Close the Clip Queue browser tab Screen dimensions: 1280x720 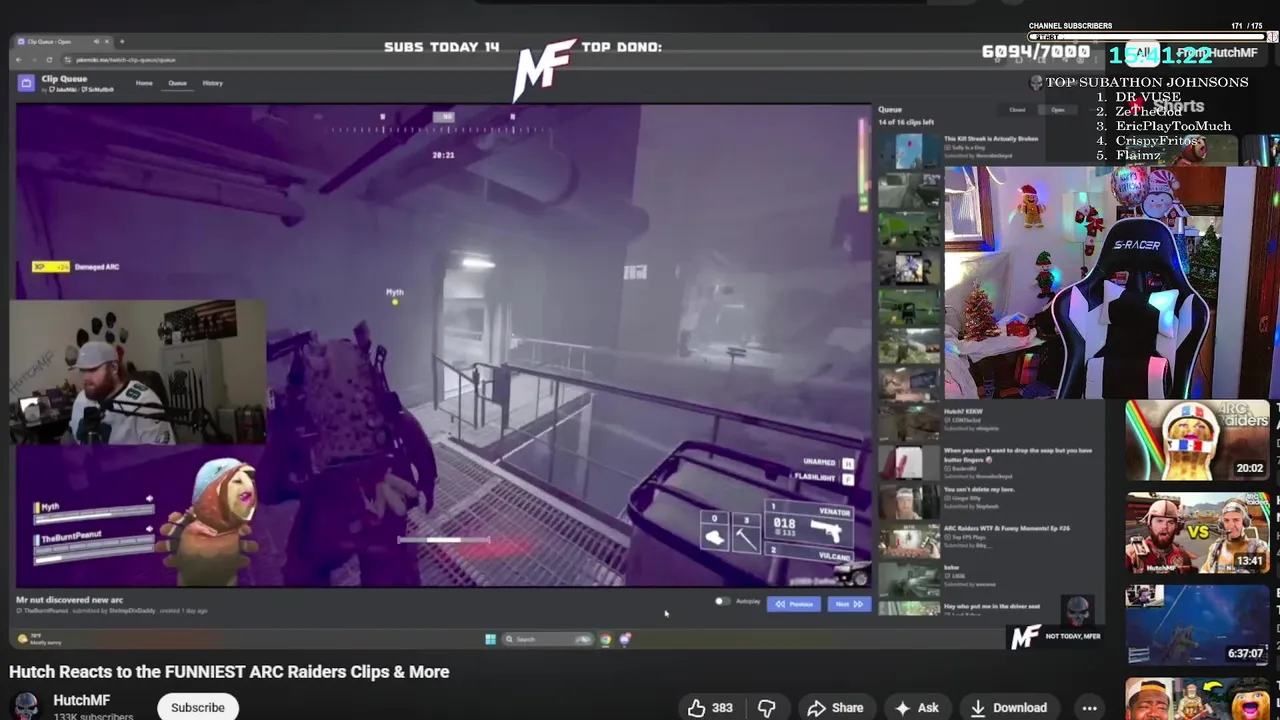(x=108, y=42)
